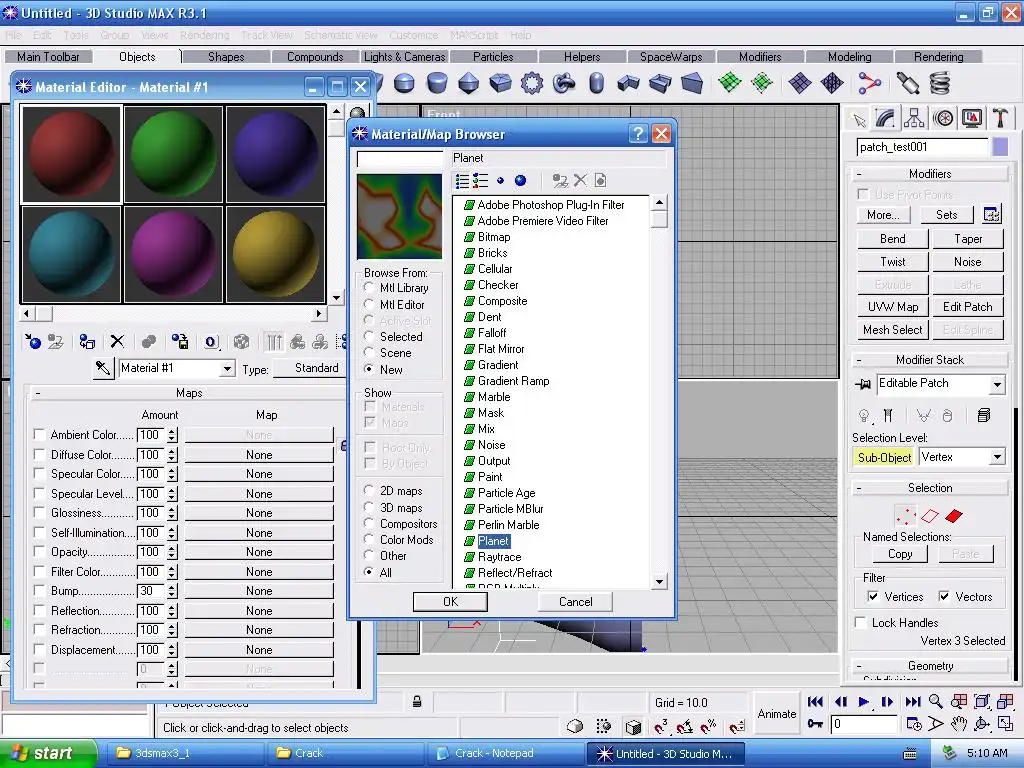Click the Ring Array gear-shaped object icon
Image resolution: width=1024 pixels, height=768 pixels.
click(x=532, y=84)
